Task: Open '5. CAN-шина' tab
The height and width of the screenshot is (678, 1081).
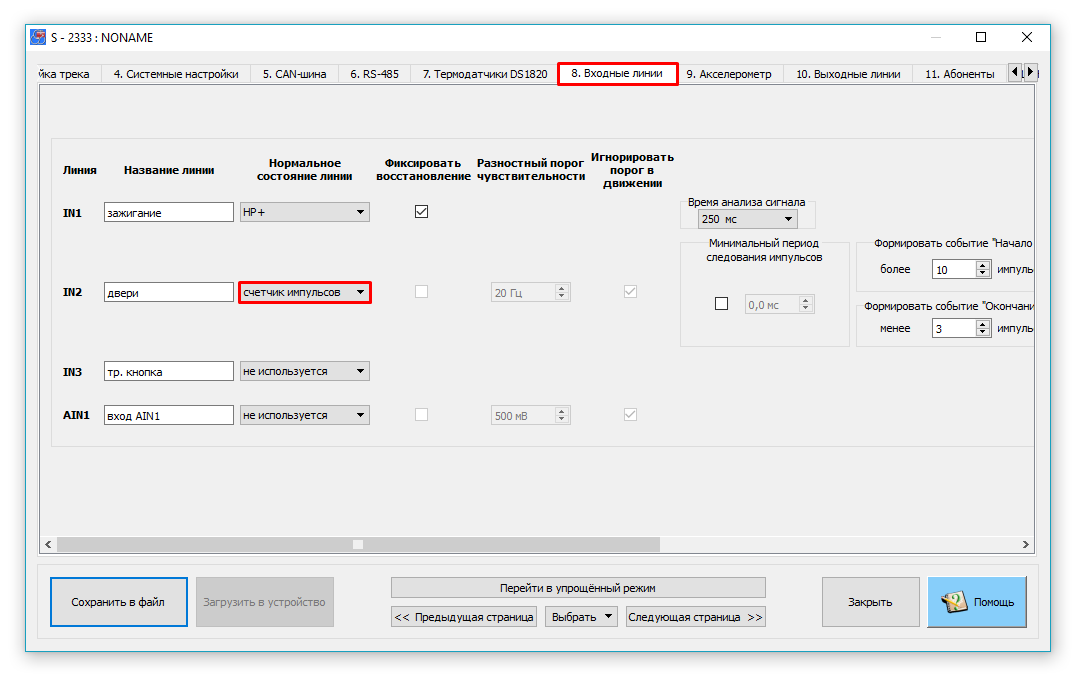Action: click(x=294, y=74)
